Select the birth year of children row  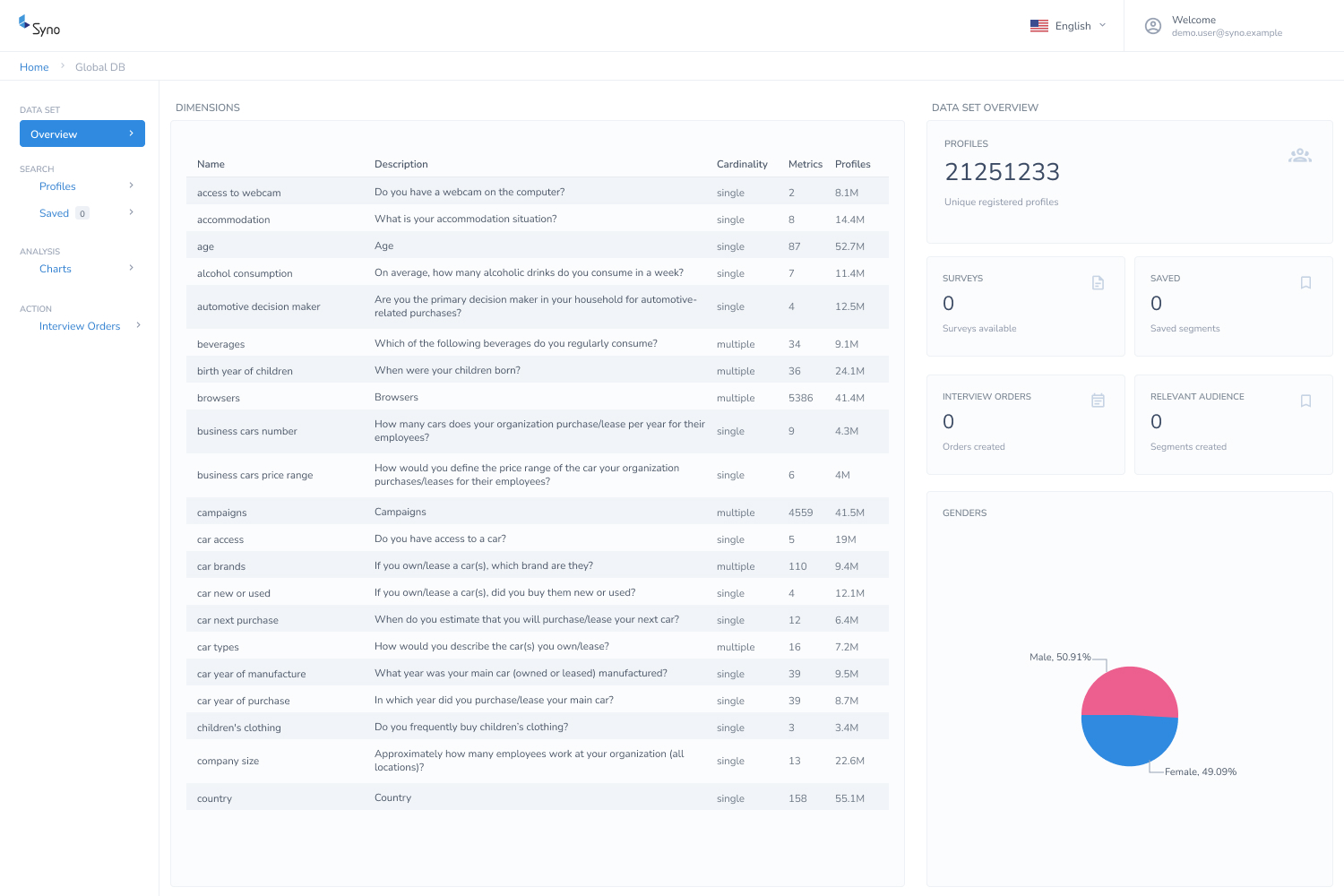click(245, 371)
